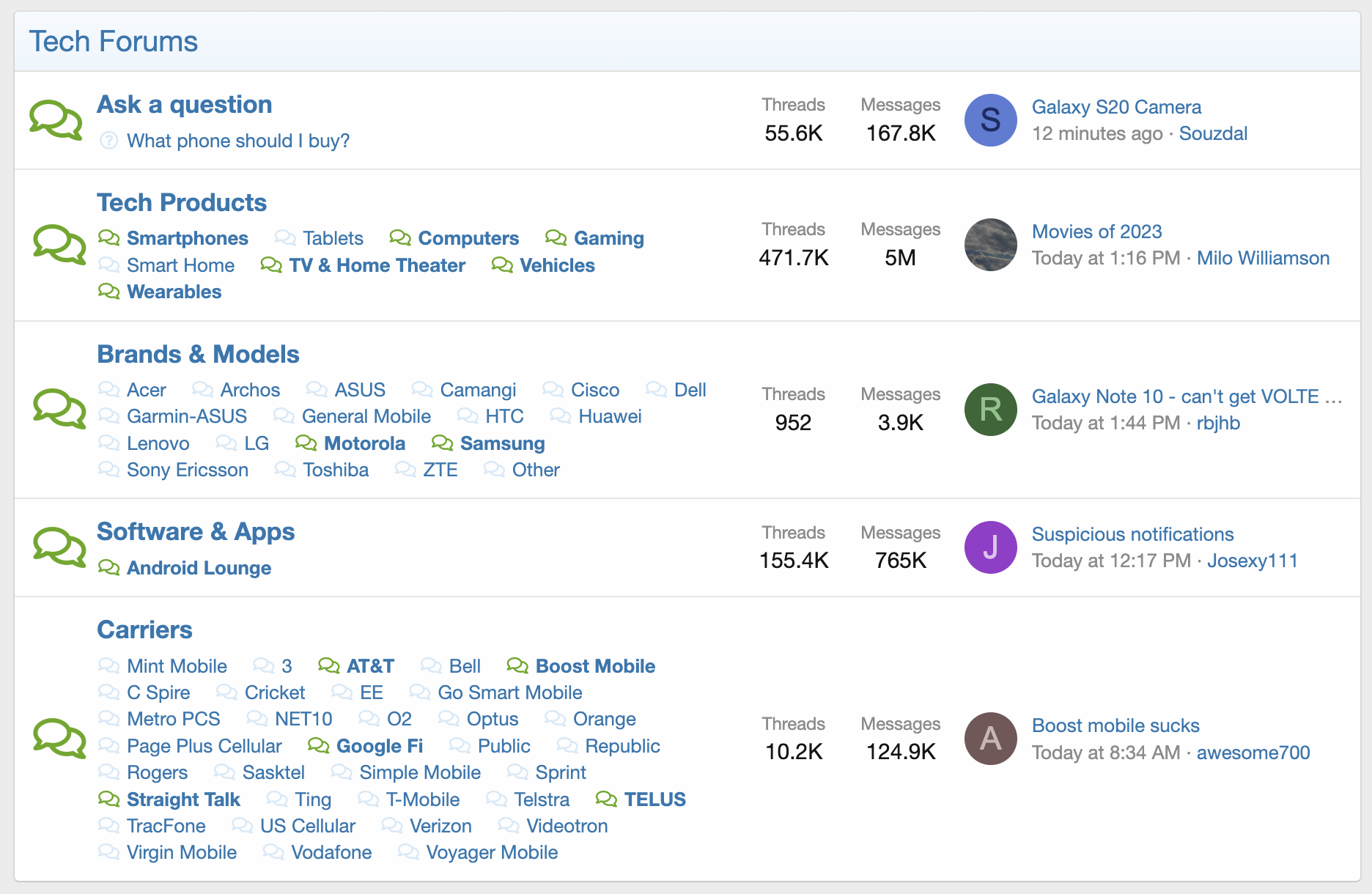1372x894 pixels.
Task: Click the Milo Williamson cloud photo avatar
Action: [990, 245]
